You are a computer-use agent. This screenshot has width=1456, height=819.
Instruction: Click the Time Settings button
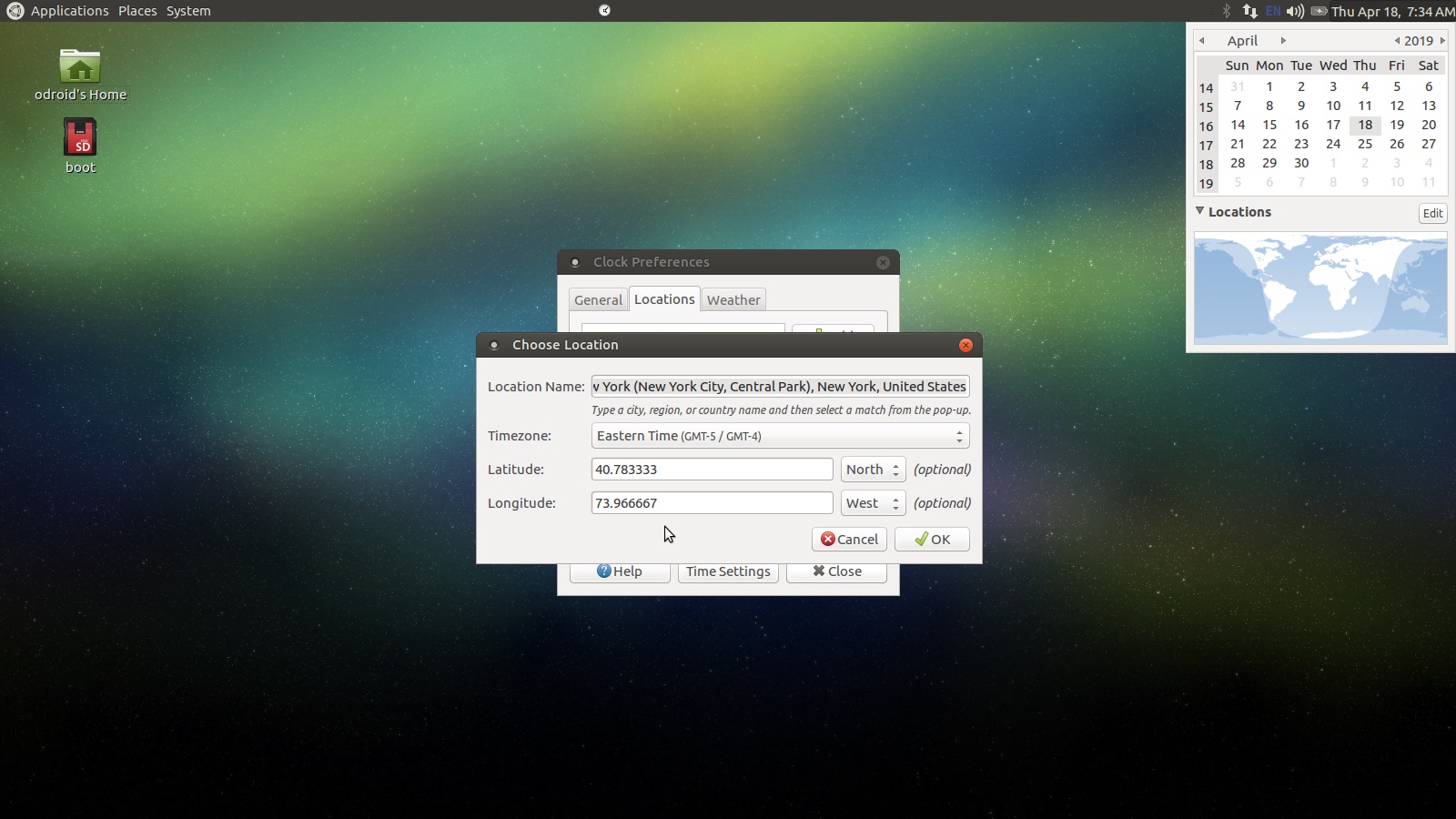click(x=727, y=571)
